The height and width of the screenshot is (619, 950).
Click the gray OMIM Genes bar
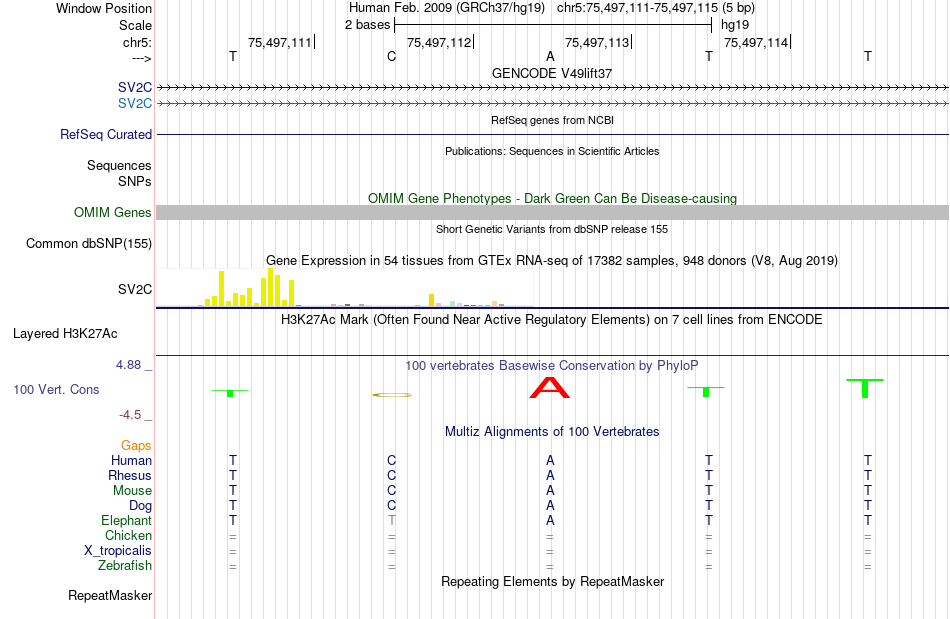tap(552, 212)
